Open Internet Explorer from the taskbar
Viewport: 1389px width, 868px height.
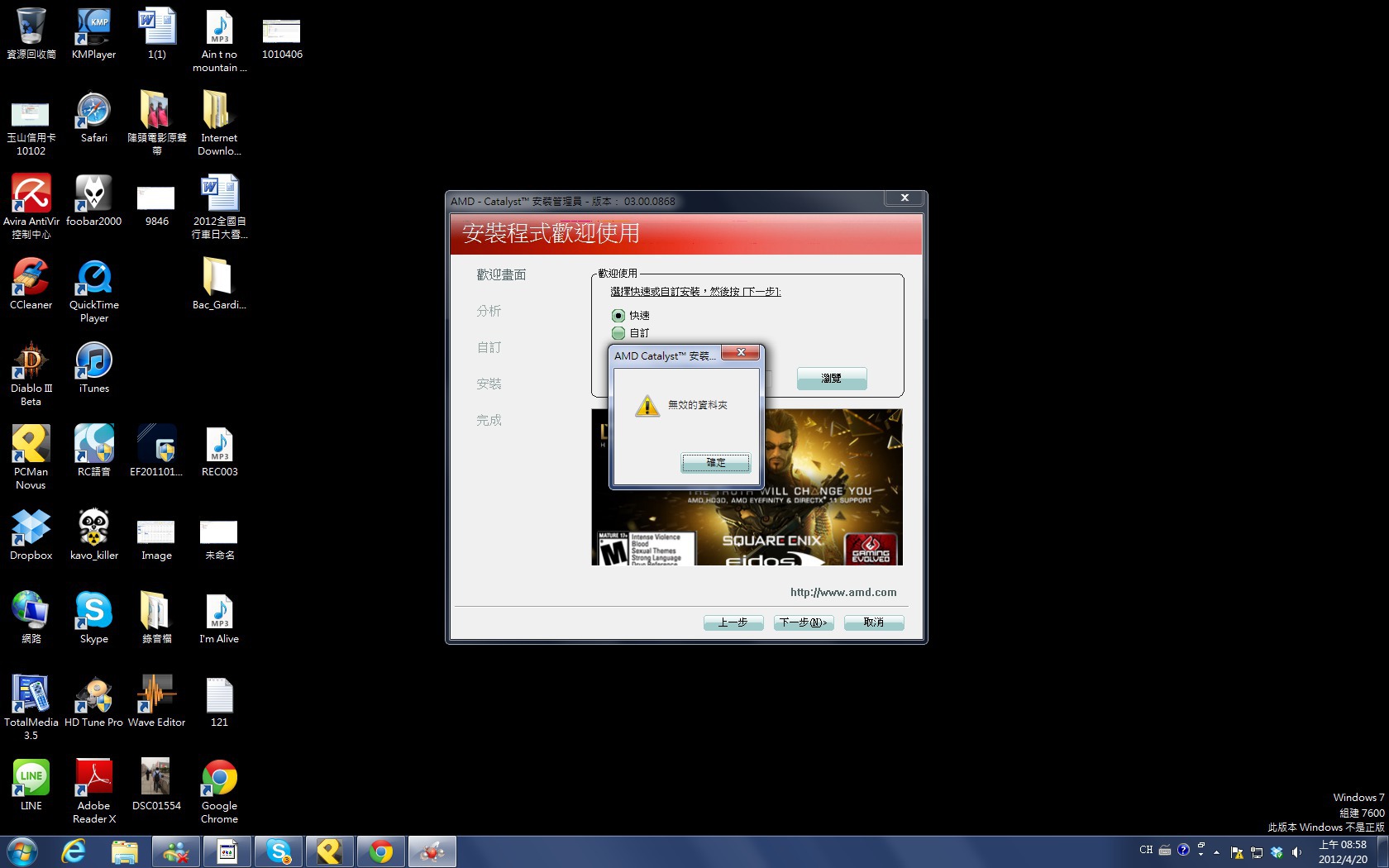(74, 851)
